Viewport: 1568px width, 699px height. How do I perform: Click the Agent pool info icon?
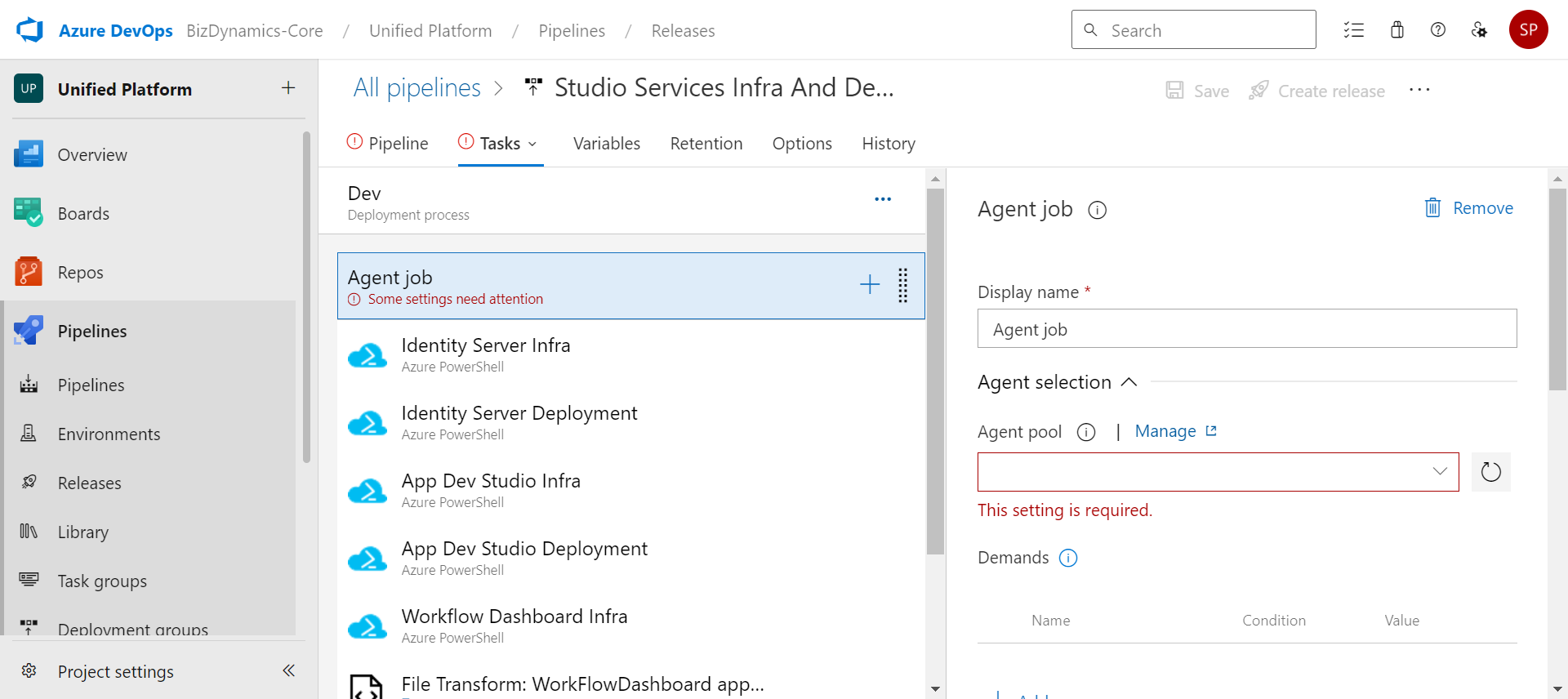tap(1086, 432)
